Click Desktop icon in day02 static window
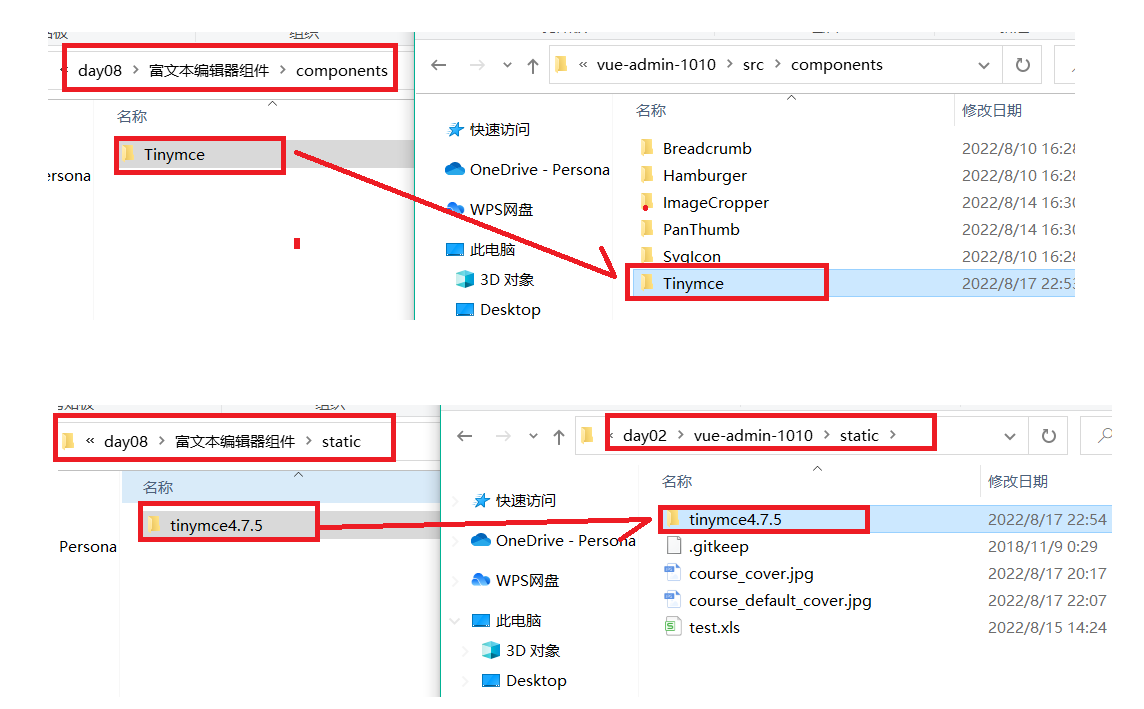 (x=491, y=681)
